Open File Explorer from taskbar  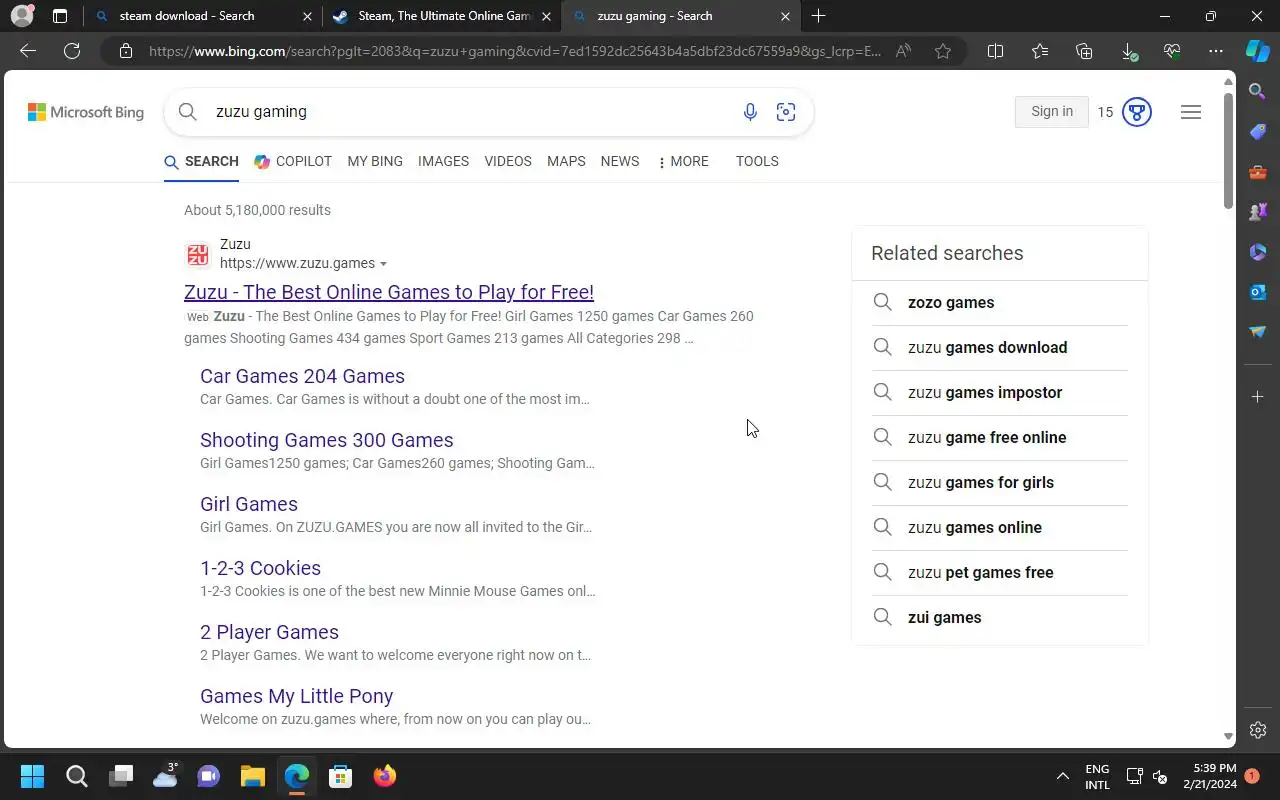(x=252, y=776)
